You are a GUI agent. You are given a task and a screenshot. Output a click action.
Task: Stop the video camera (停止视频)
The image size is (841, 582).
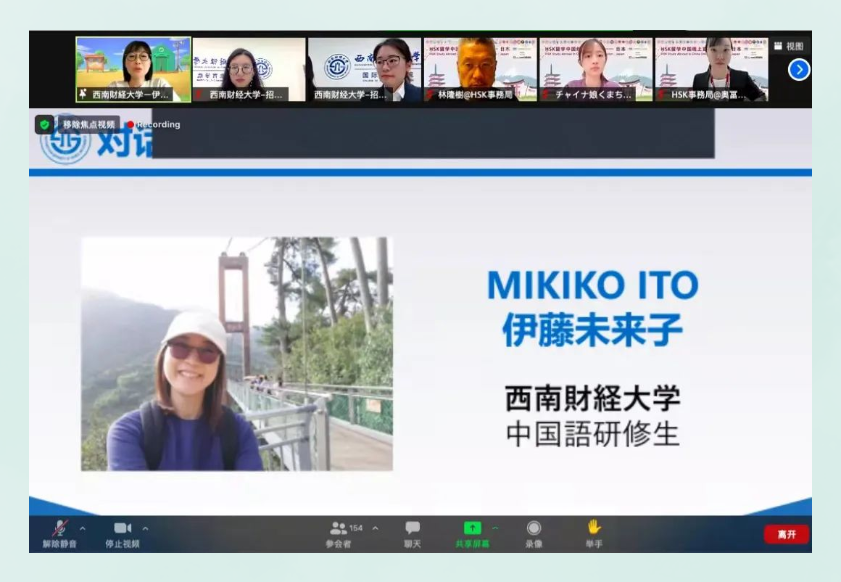[x=122, y=529]
